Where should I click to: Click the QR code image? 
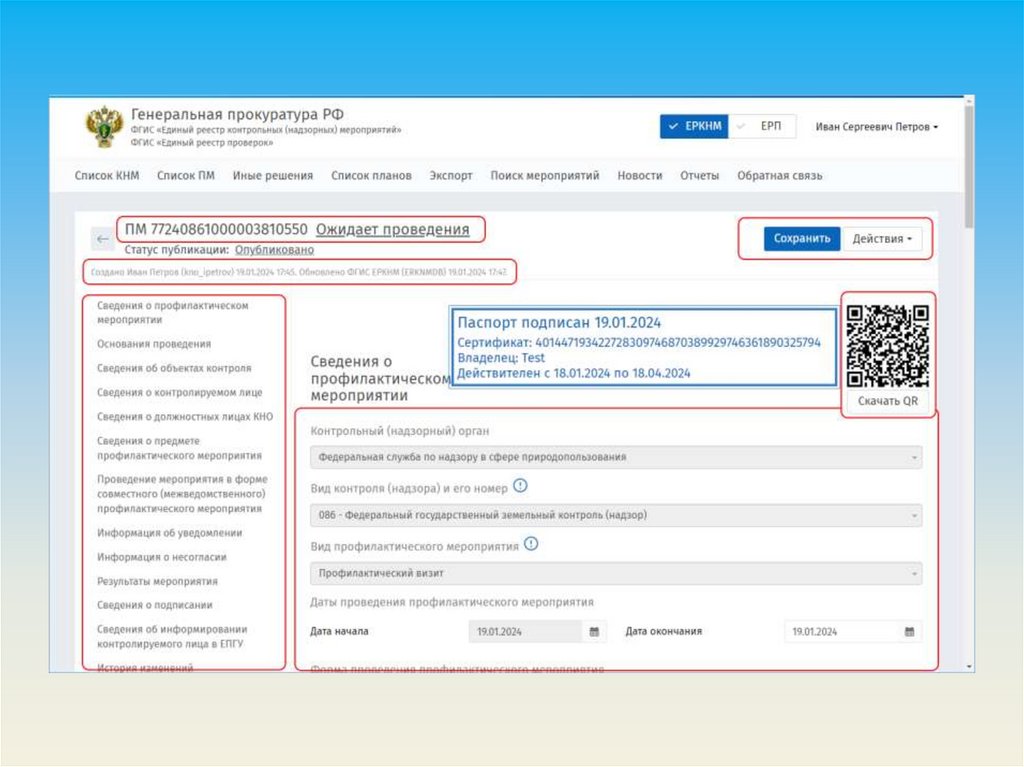tap(888, 345)
